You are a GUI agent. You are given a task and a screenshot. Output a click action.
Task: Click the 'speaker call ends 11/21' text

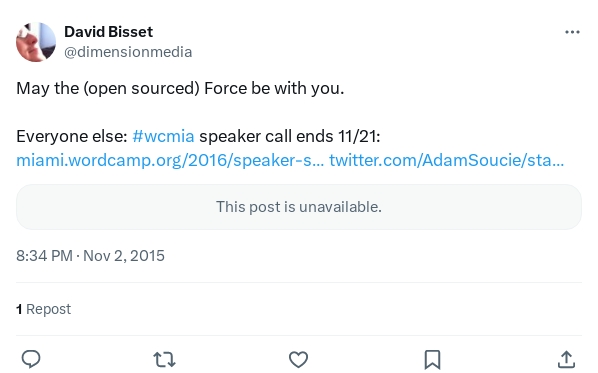[290, 136]
